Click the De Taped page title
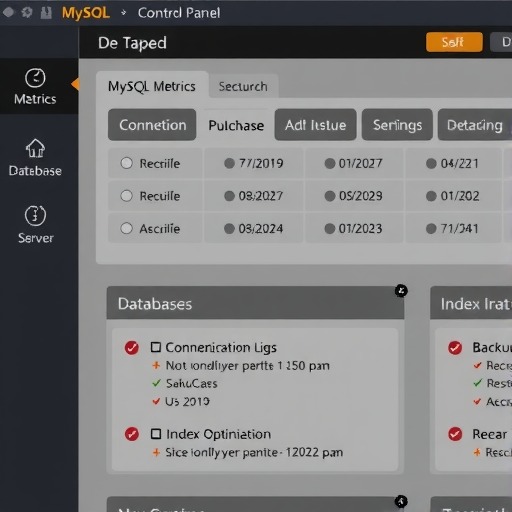This screenshot has width=512, height=512. coord(132,43)
